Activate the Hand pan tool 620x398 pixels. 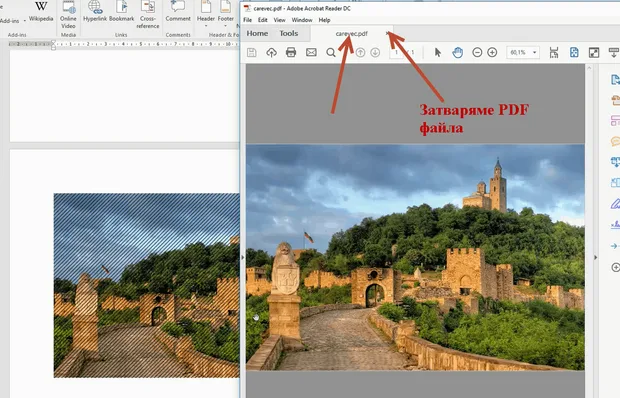457,52
